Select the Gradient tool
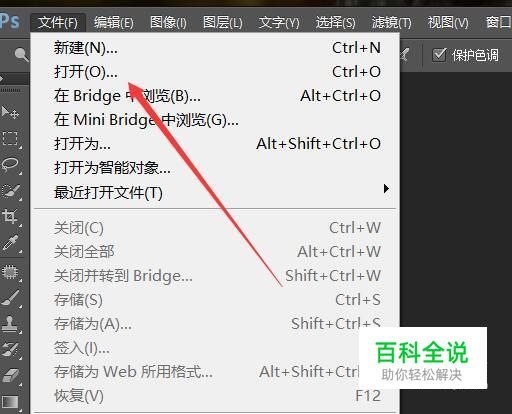512x414 pixels. tap(10, 402)
